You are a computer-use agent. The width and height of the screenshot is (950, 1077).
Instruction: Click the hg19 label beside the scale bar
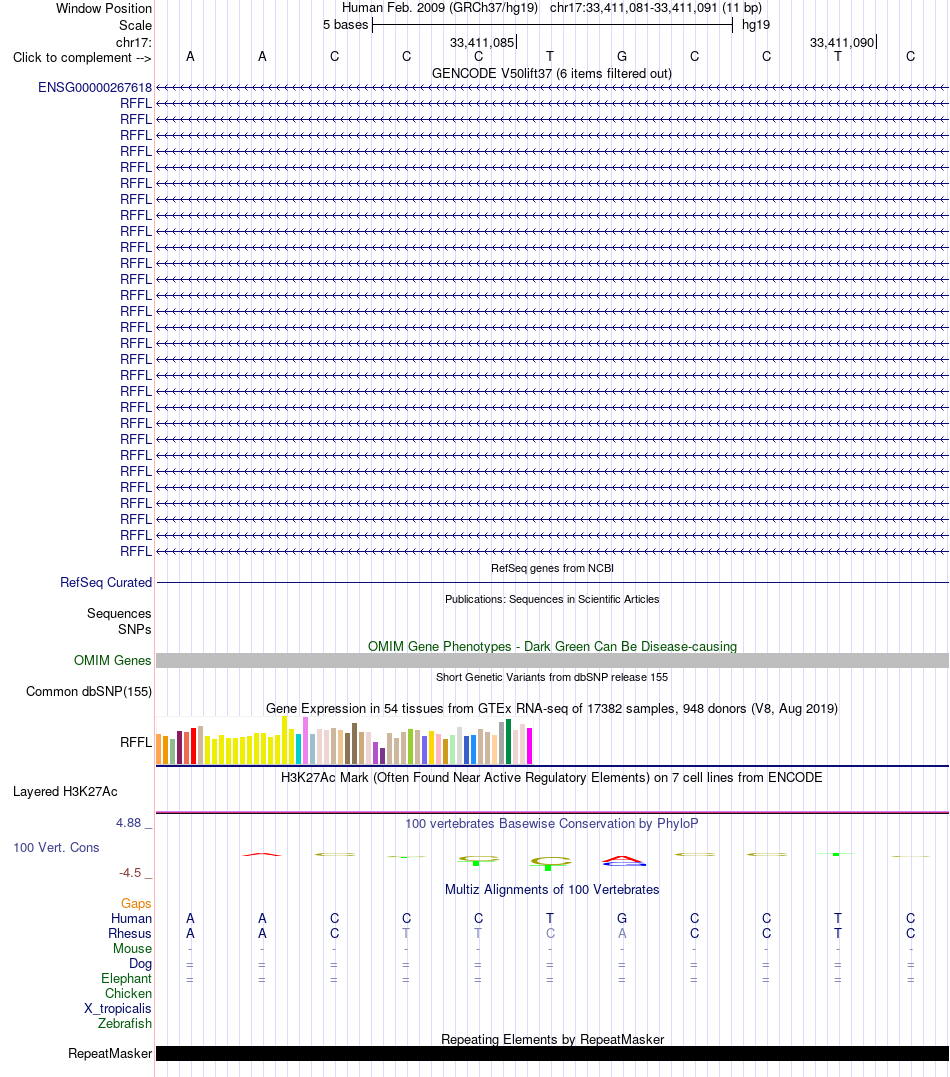click(756, 25)
